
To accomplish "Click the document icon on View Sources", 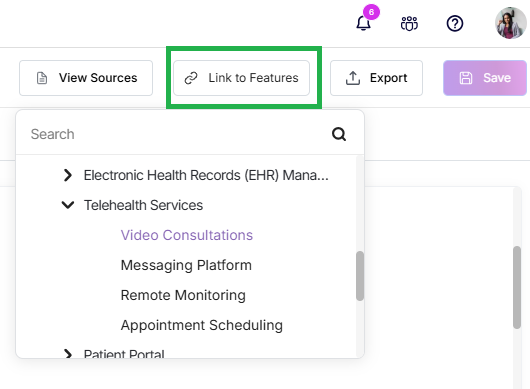I will click(42, 78).
